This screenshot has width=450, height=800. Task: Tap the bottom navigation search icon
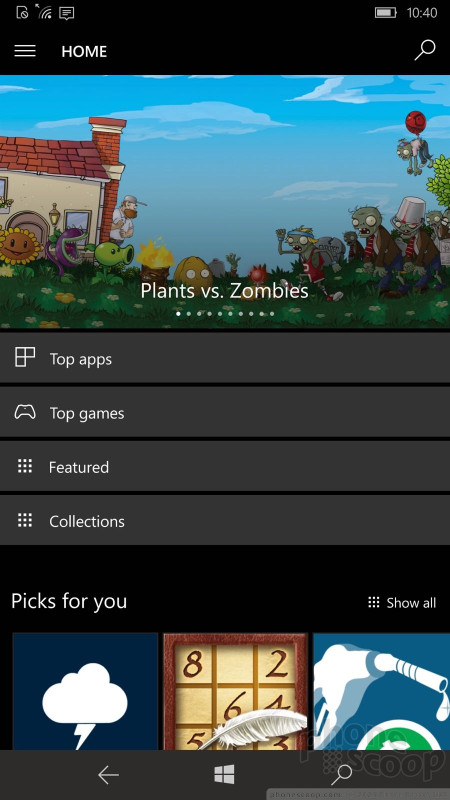pos(341,774)
